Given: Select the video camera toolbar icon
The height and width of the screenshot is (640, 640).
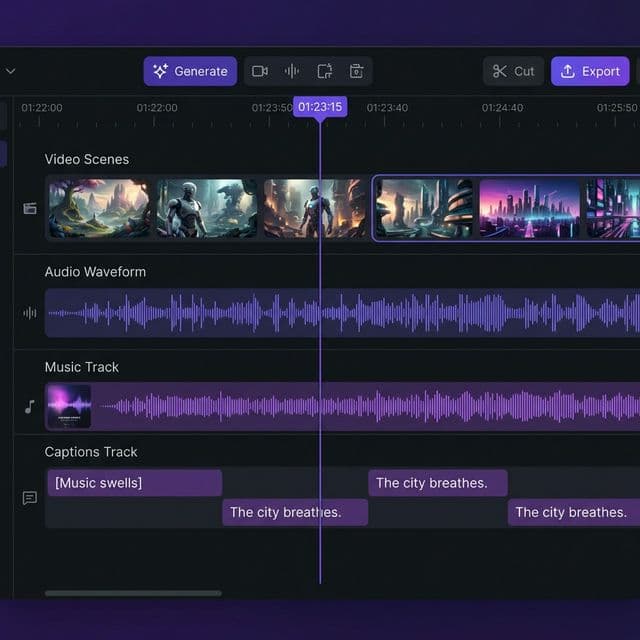Looking at the screenshot, I should tap(260, 71).
